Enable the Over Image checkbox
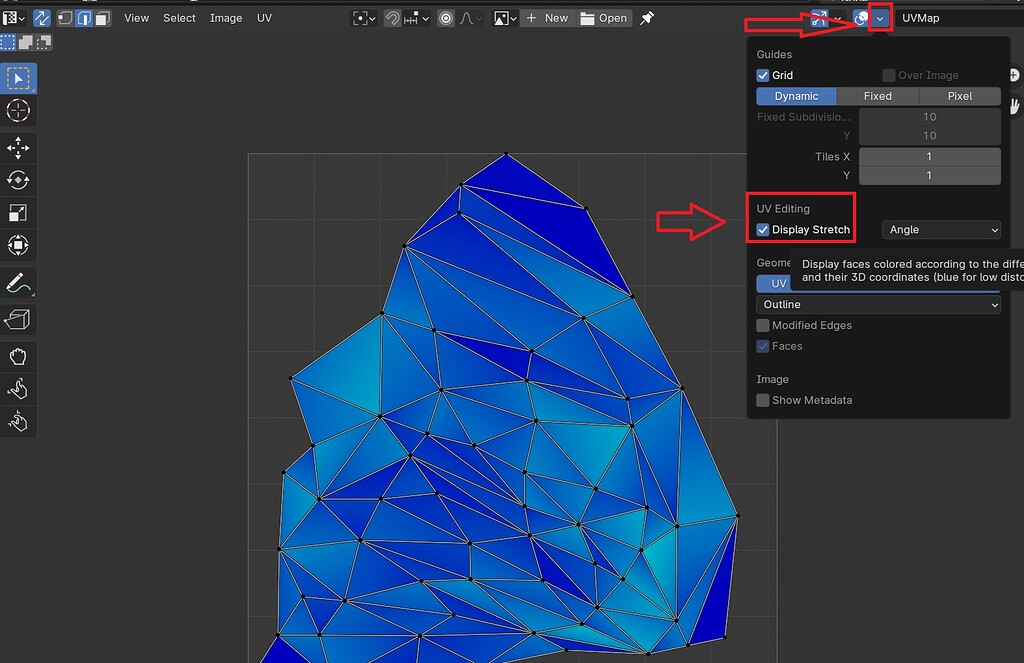Viewport: 1024px width, 663px height. 888,75
